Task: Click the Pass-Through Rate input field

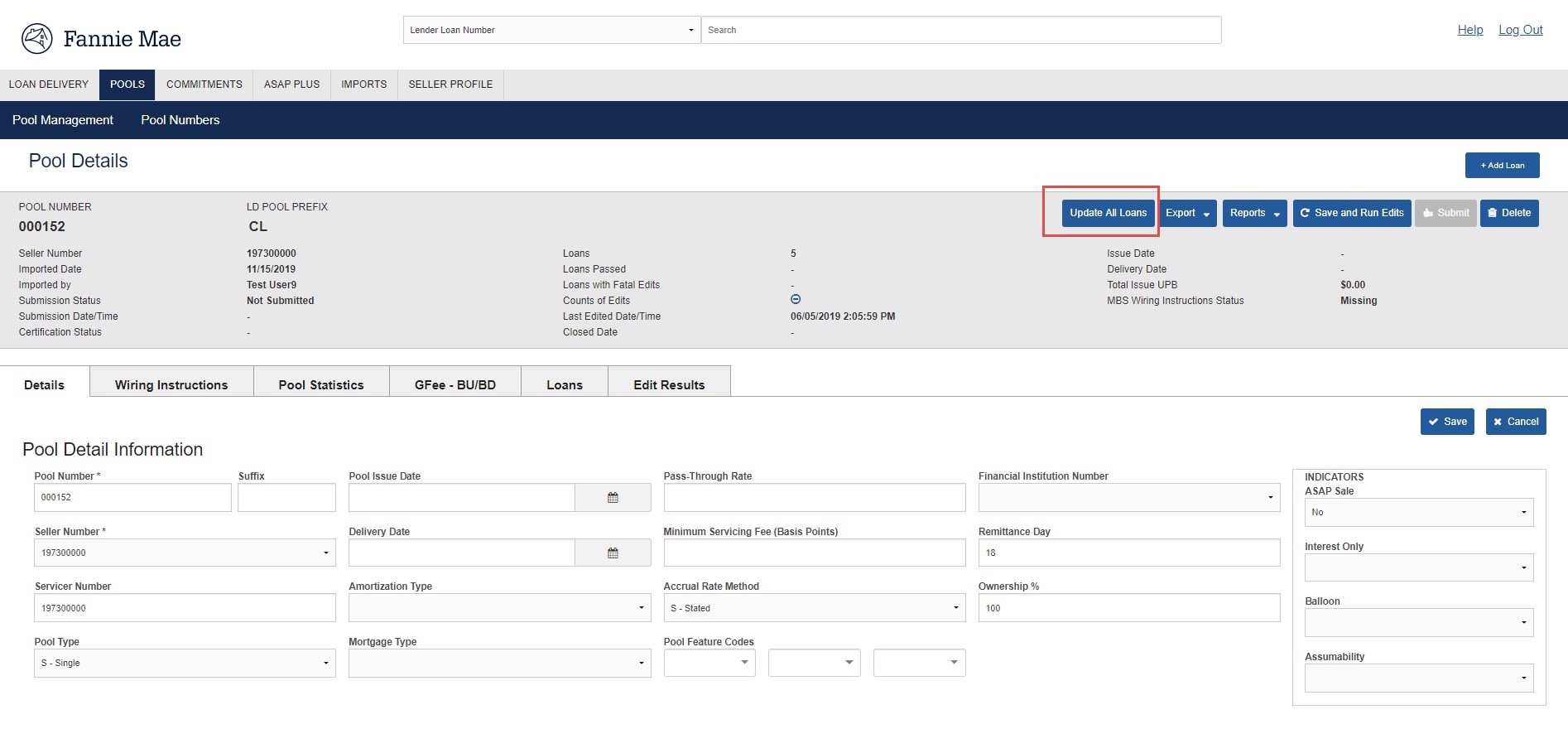Action: tap(815, 498)
